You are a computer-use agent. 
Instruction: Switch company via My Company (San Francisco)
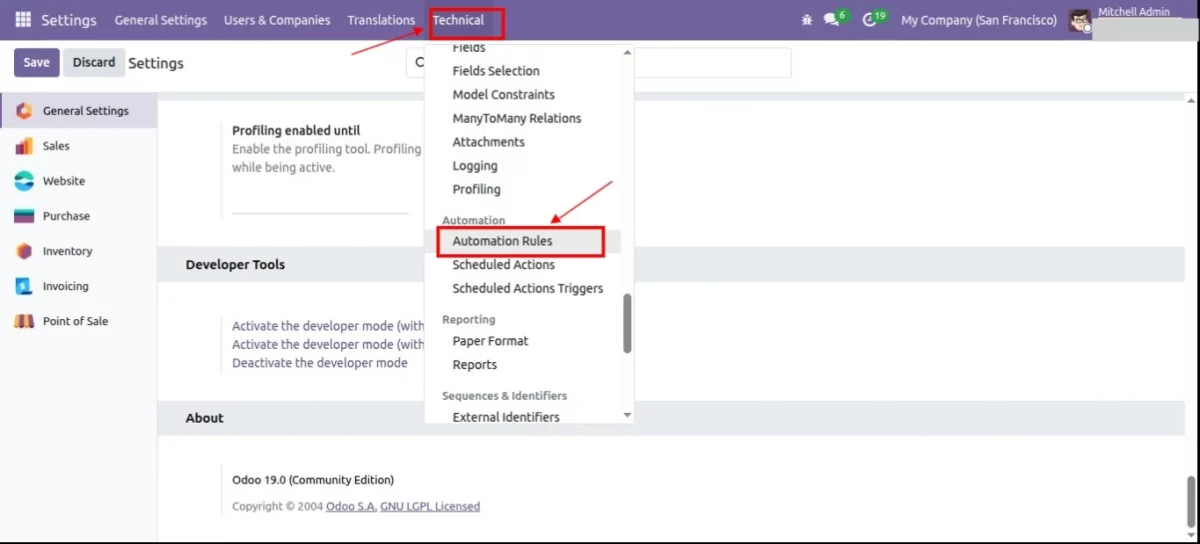click(x=978, y=20)
